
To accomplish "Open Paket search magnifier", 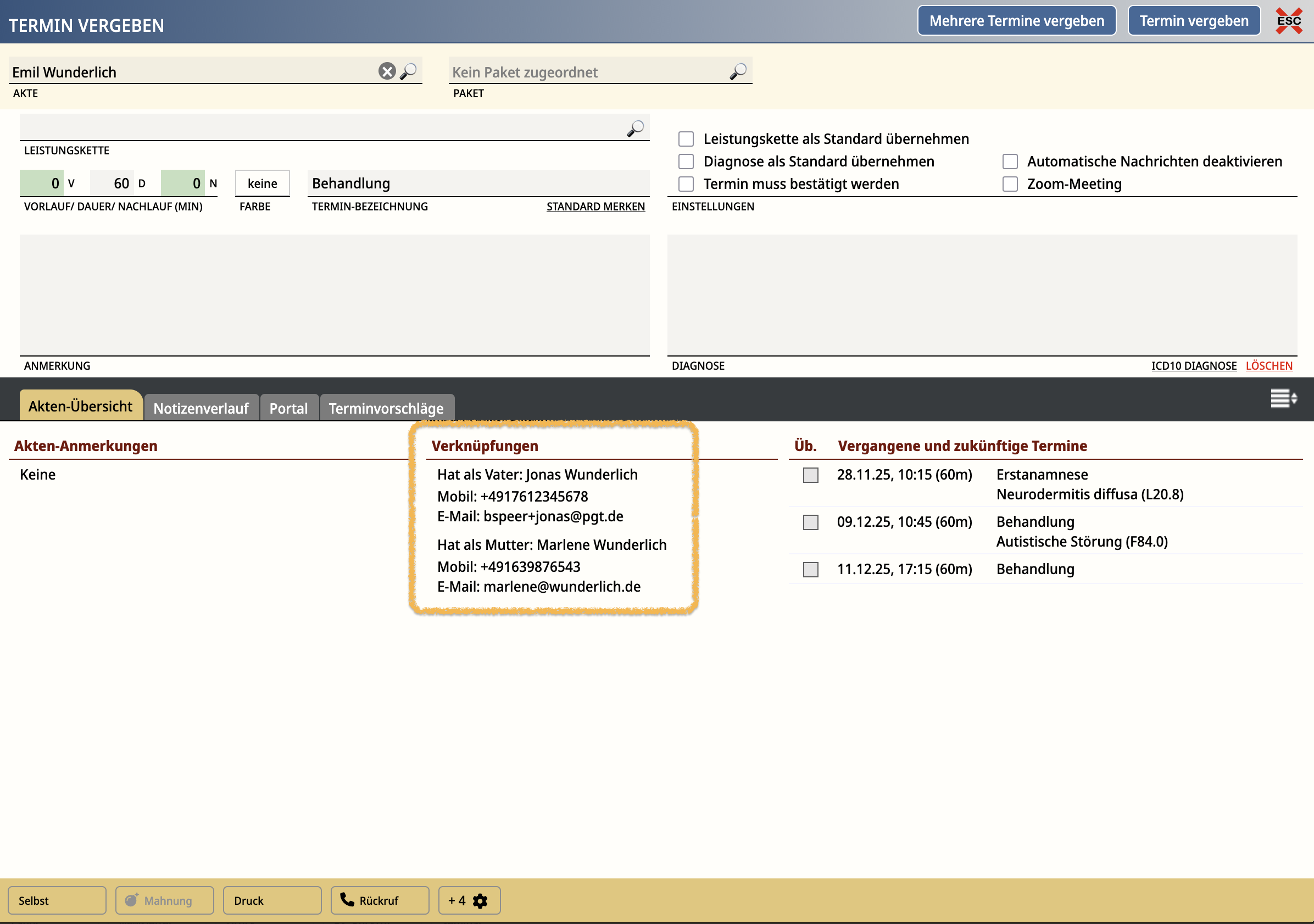I will coord(738,71).
